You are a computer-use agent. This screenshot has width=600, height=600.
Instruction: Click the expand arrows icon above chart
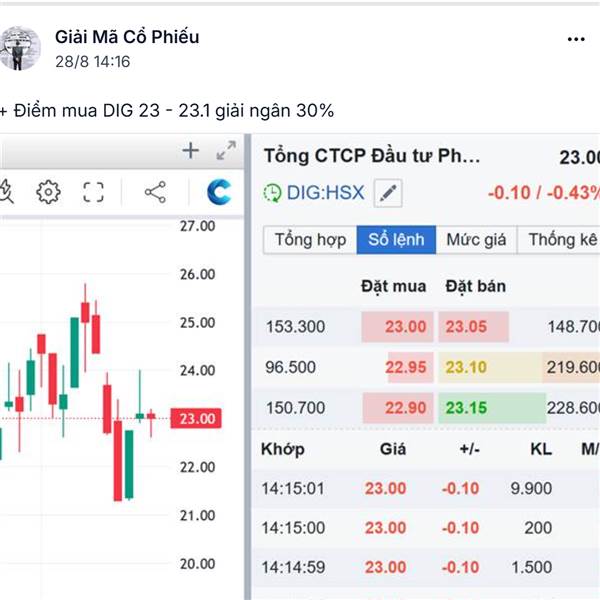coord(226,151)
